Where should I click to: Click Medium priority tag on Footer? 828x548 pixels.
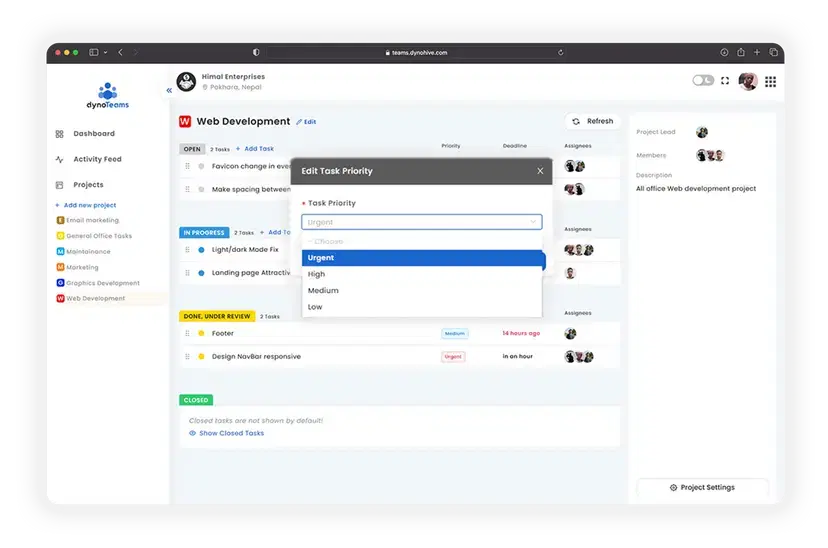pos(455,334)
